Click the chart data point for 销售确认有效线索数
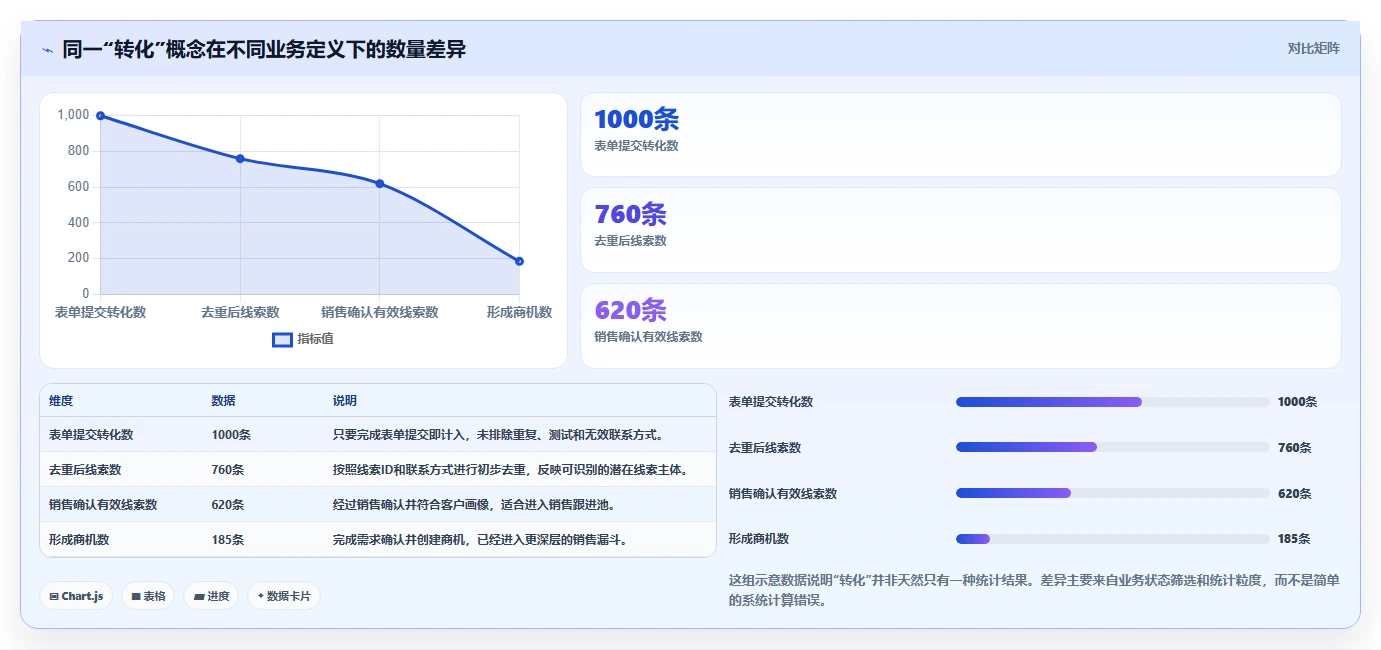This screenshot has height=650, width=1381. [x=380, y=184]
